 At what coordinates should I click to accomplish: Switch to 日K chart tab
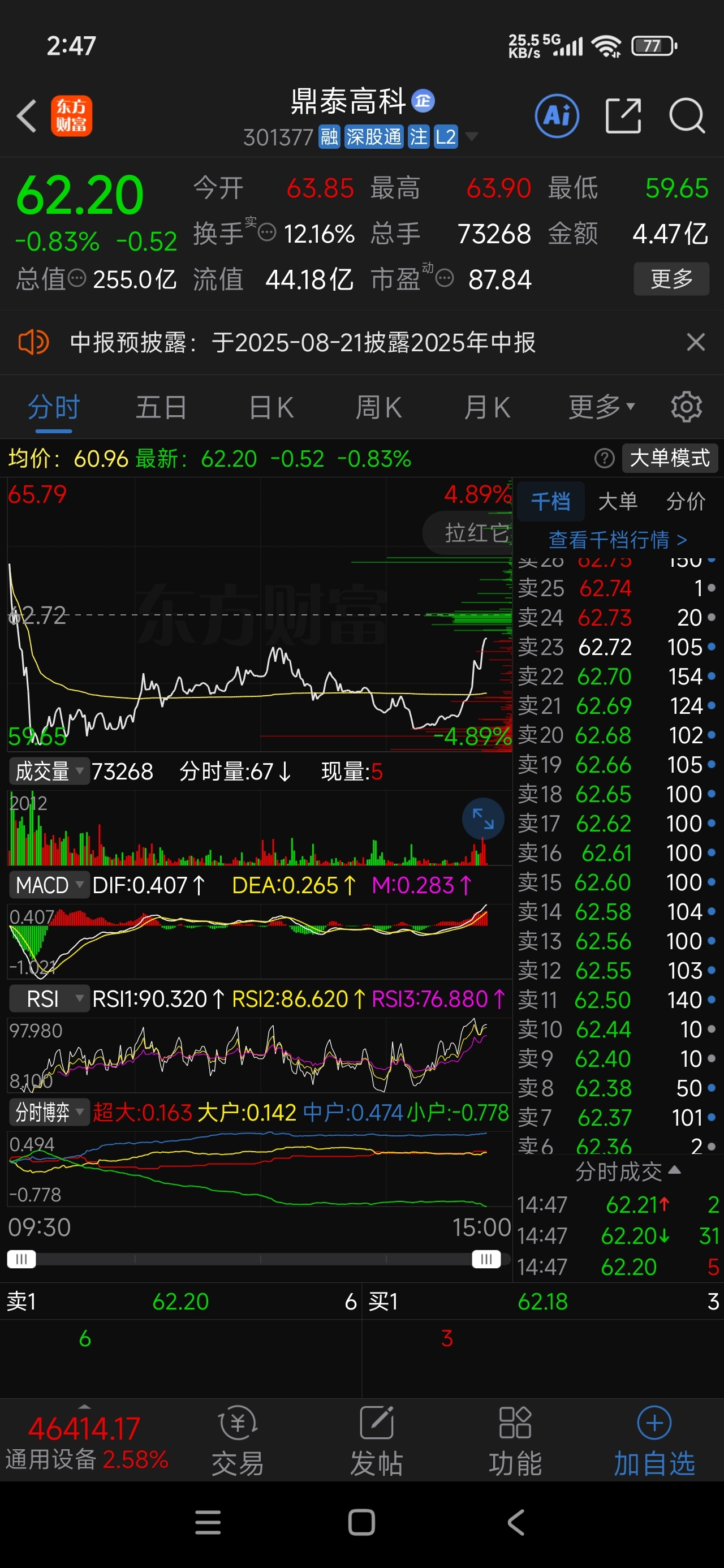click(271, 407)
